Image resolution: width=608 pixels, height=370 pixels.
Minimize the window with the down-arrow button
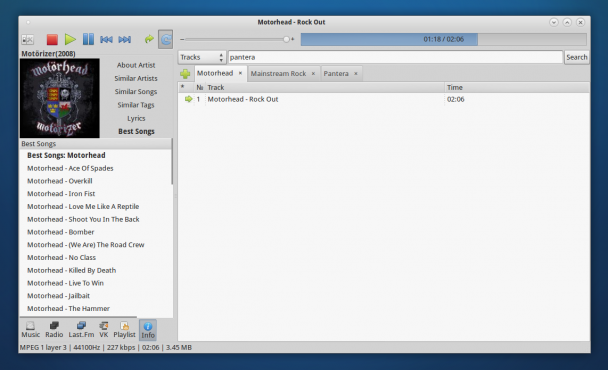tap(554, 22)
